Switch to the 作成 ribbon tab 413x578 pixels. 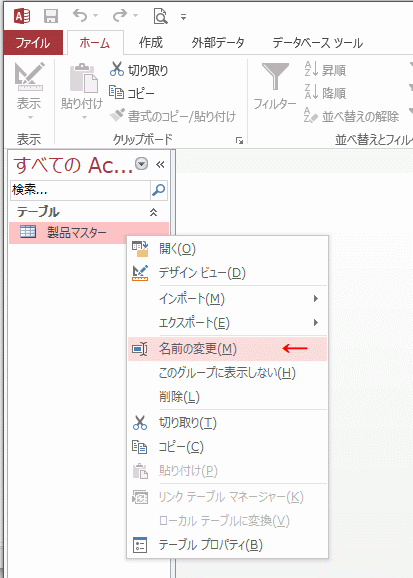point(150,43)
